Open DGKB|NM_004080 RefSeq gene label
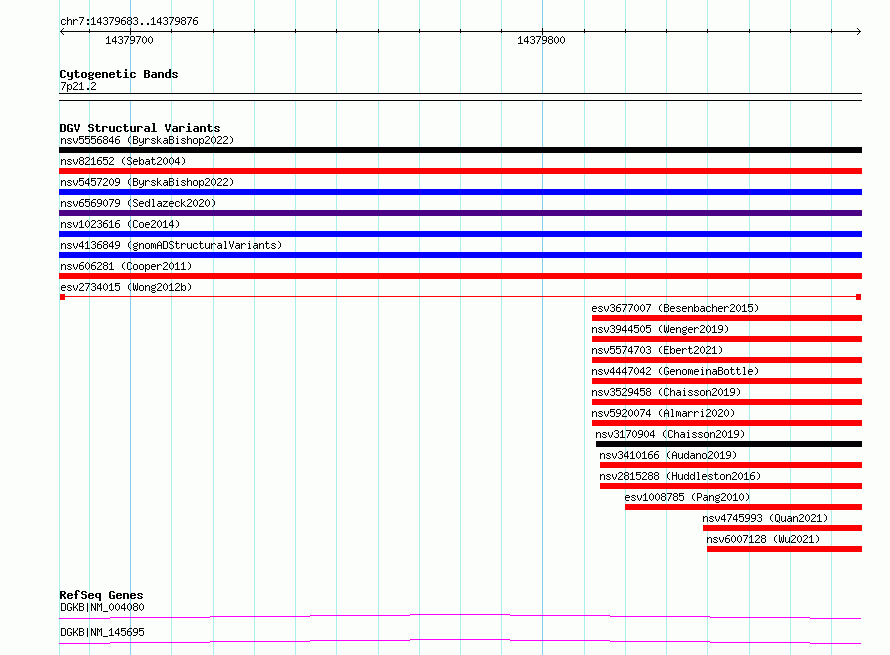The height and width of the screenshot is (655, 890). click(102, 607)
